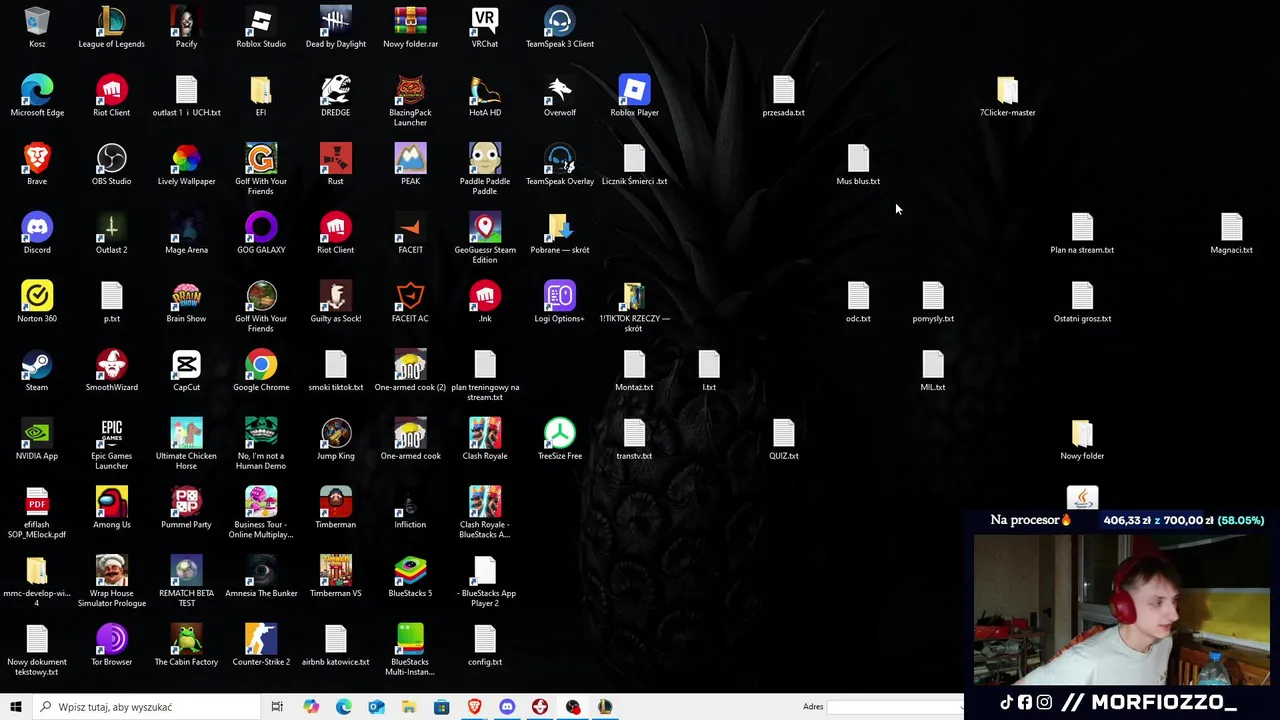Focus the taskbar search box

click(146, 707)
